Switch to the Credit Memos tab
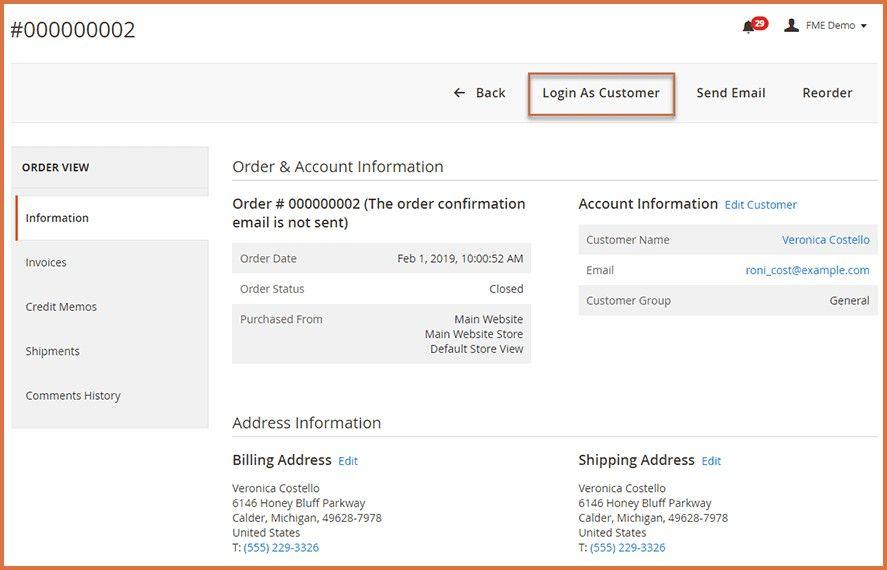Screen dimensions: 887x570 [61, 307]
